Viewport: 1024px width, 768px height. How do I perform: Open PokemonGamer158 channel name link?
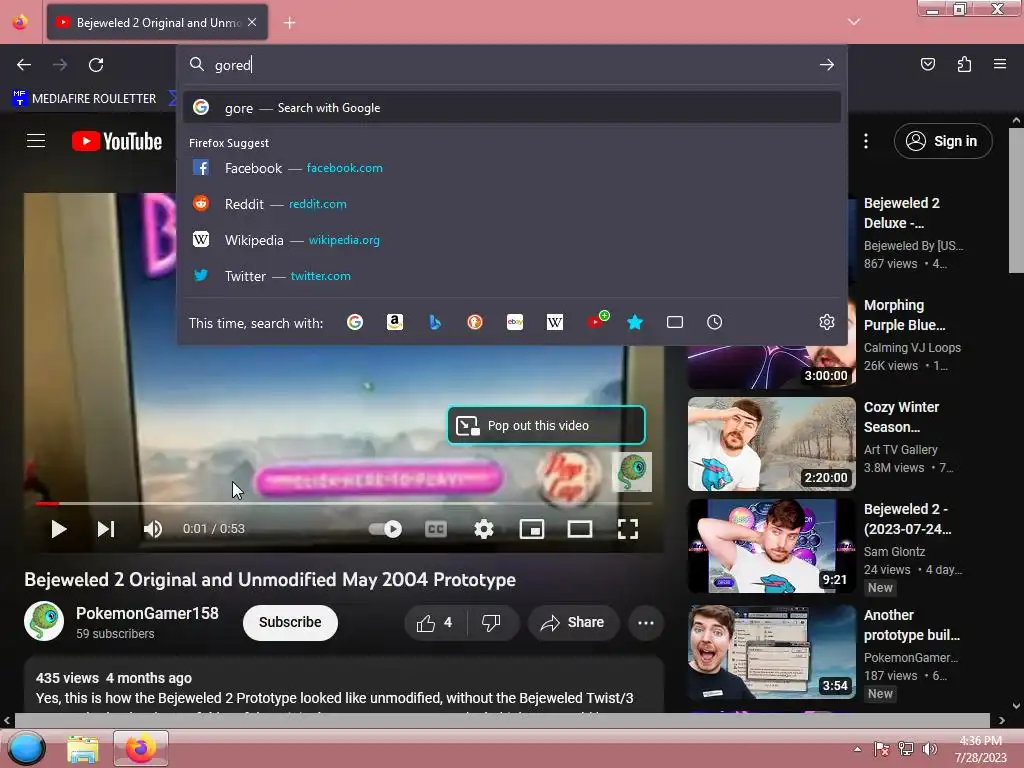pyautogui.click(x=148, y=613)
